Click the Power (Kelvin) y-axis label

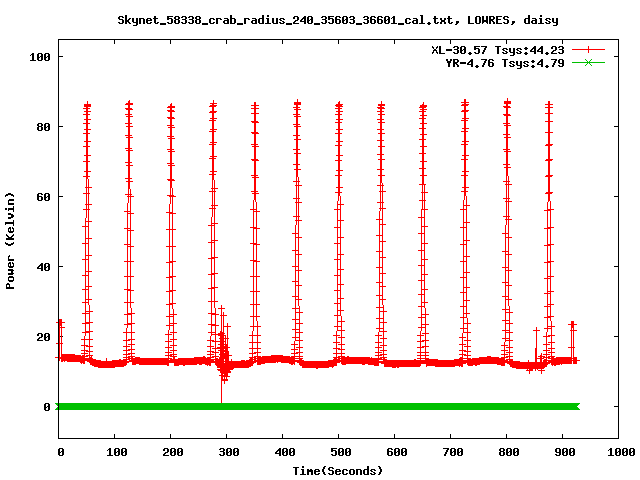click(10, 241)
